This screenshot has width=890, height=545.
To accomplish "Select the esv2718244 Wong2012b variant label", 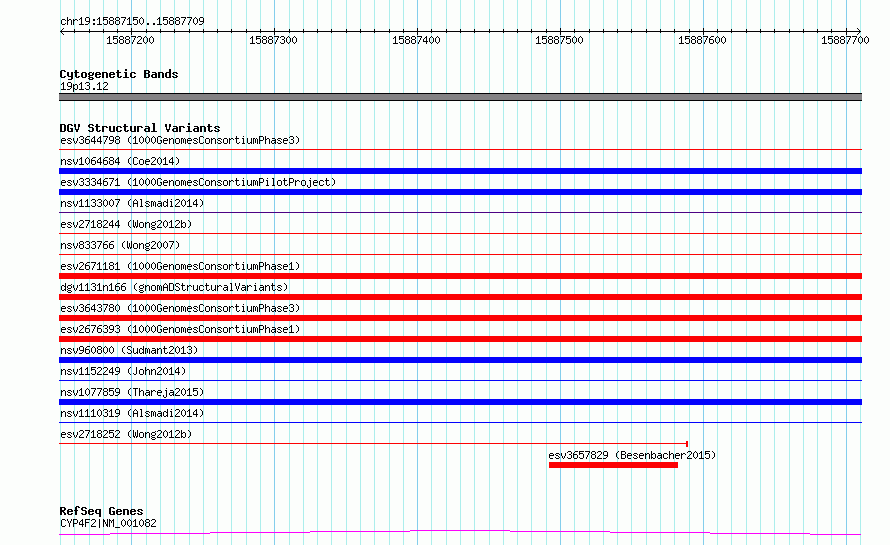I will click(x=126, y=224).
